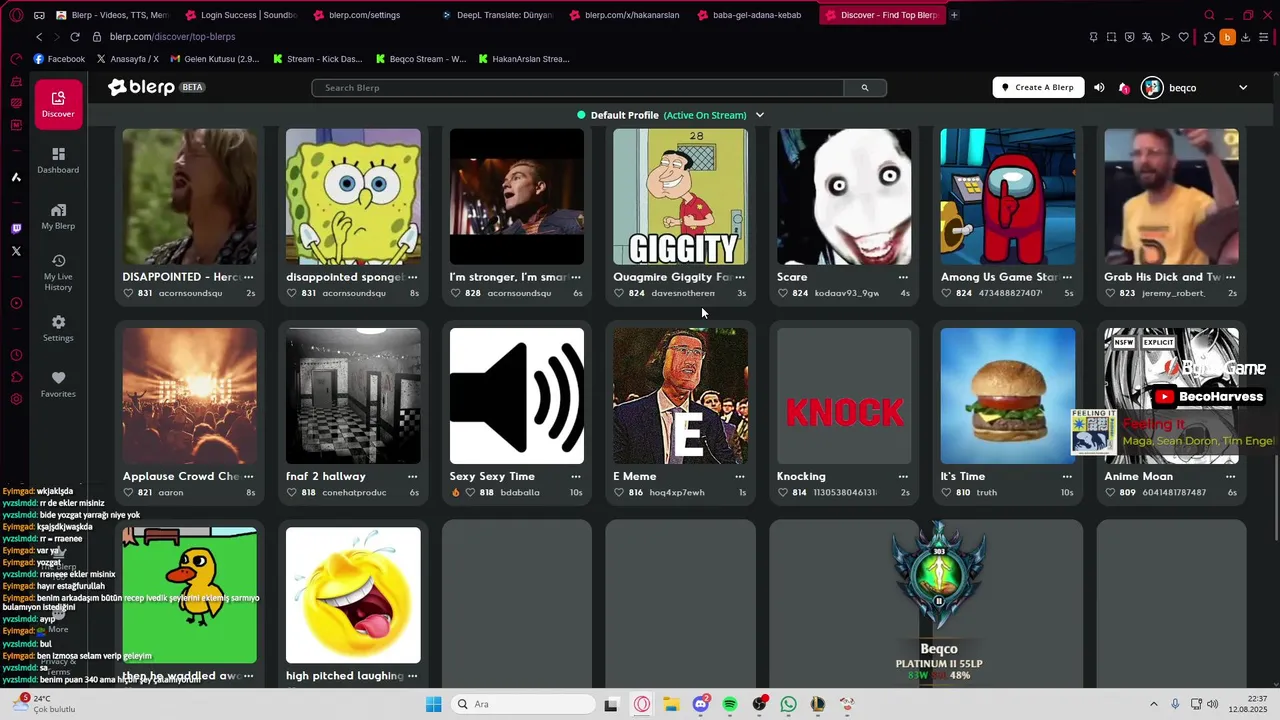Open more options for Knocking blerp
This screenshot has height=720, width=1280.
(903, 476)
